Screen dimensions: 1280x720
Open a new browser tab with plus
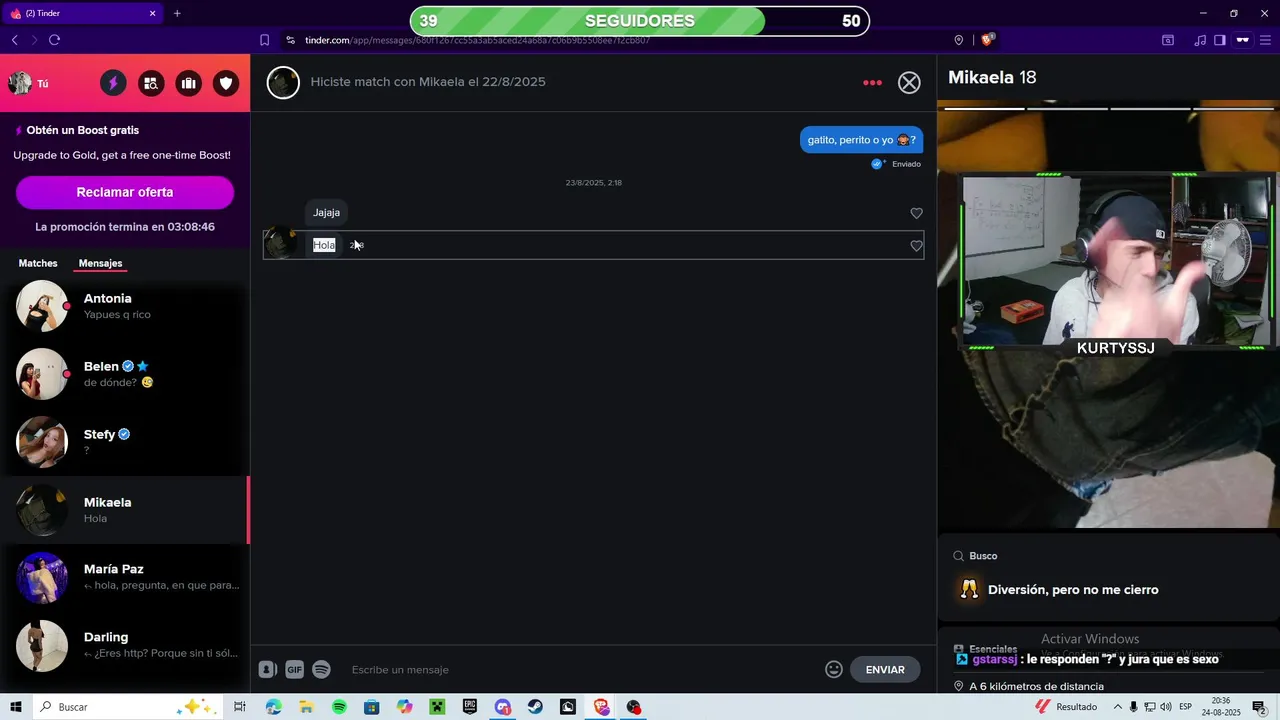[177, 13]
